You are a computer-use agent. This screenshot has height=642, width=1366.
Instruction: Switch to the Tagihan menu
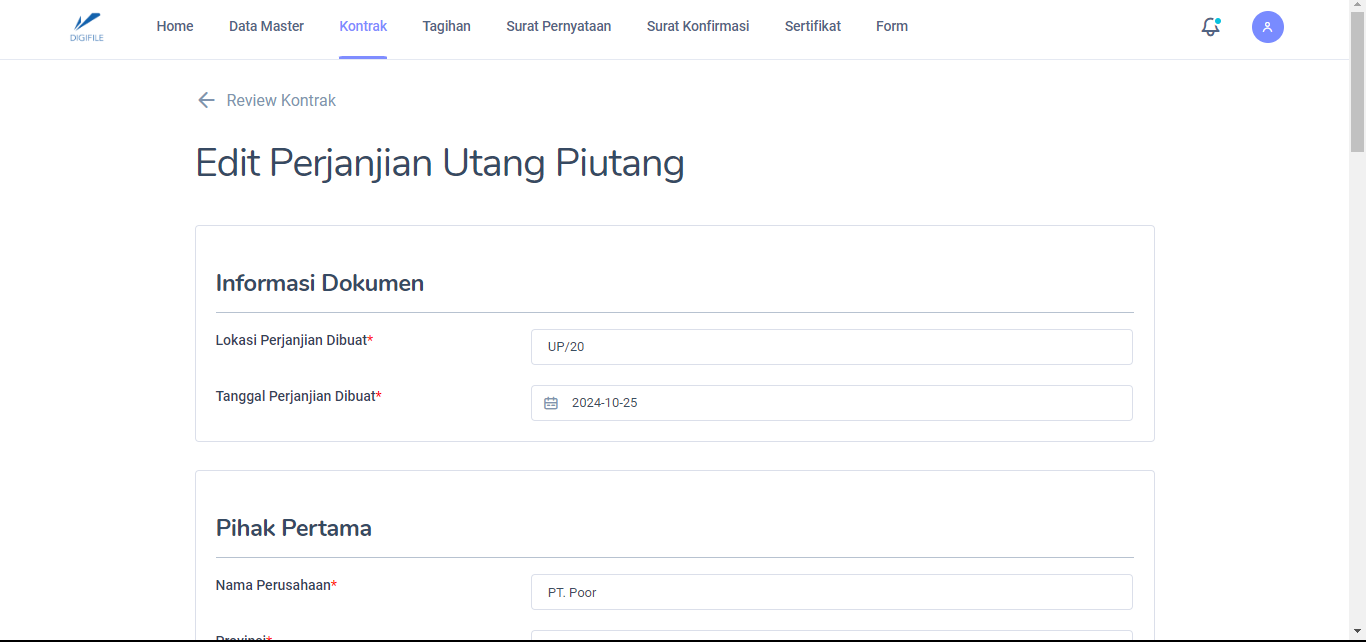click(446, 27)
